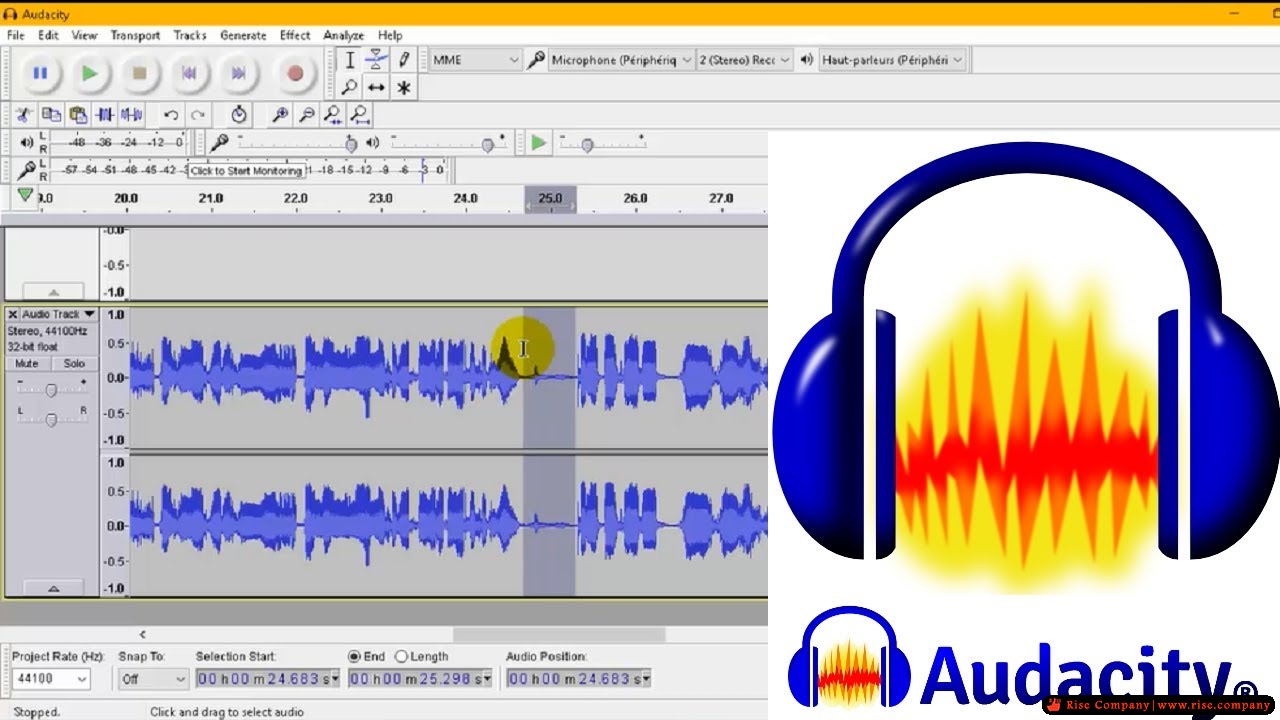The height and width of the screenshot is (720, 1280).
Task: Click the Pause transport button
Action: pyautogui.click(x=40, y=73)
